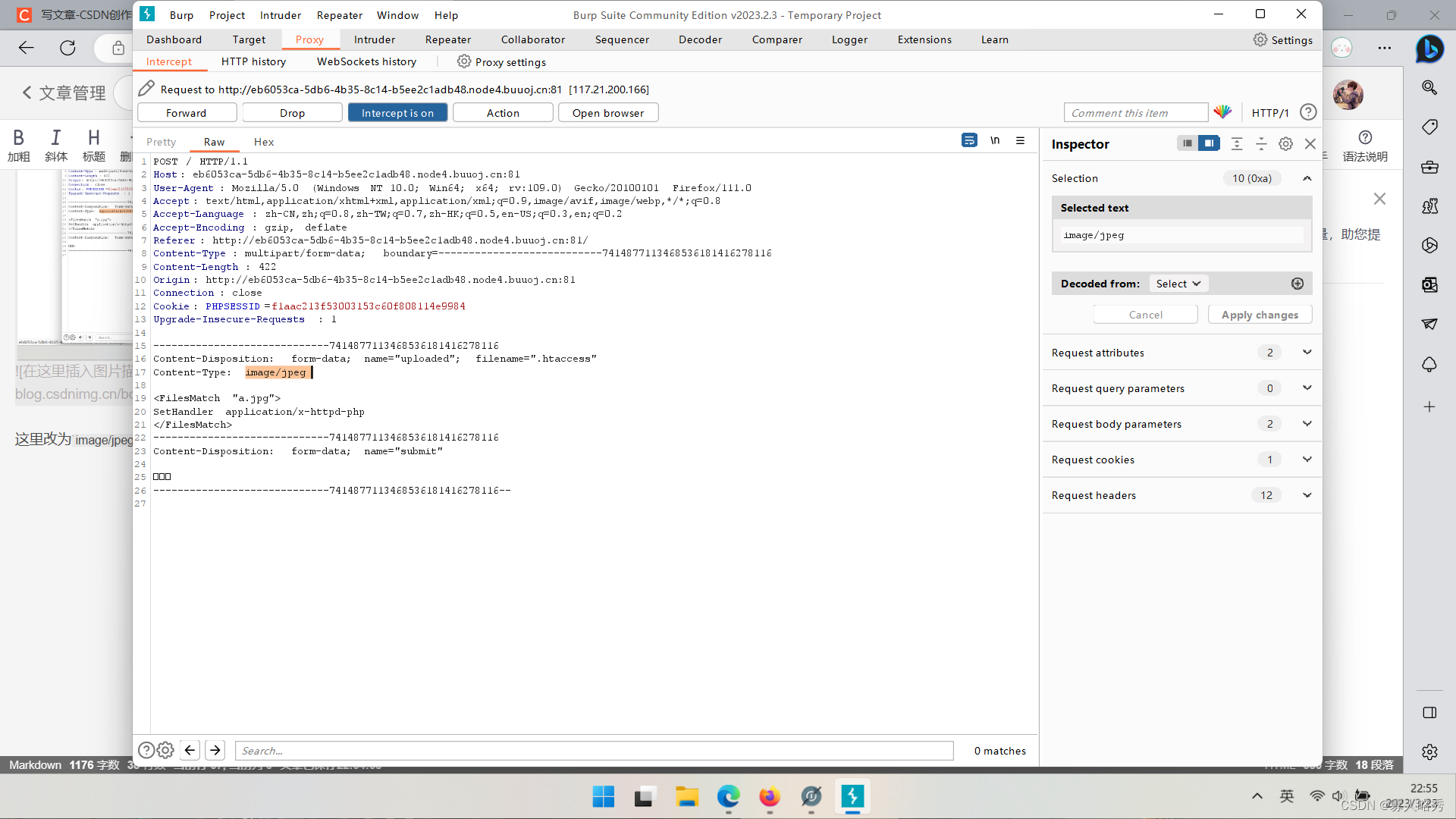Open the HTTP history tab
1456x819 pixels.
253,61
